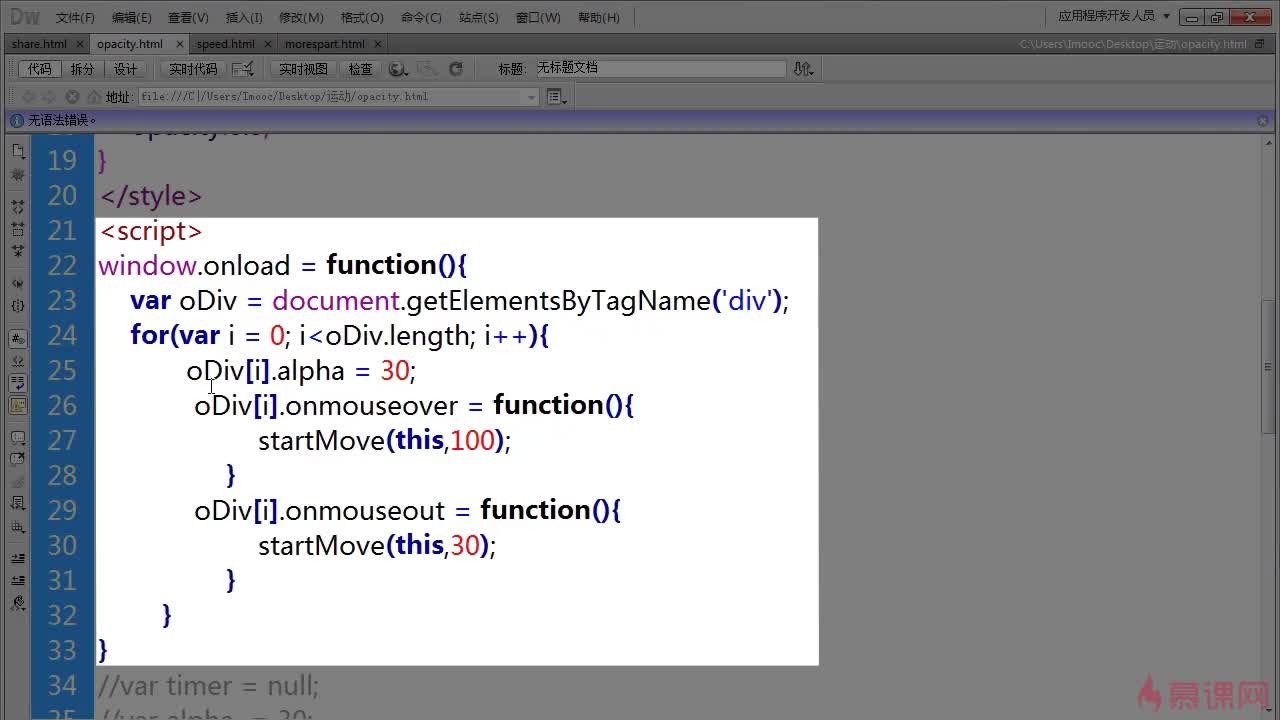The width and height of the screenshot is (1280, 720).
Task: Switch to 拆分 split view
Action: coord(82,69)
